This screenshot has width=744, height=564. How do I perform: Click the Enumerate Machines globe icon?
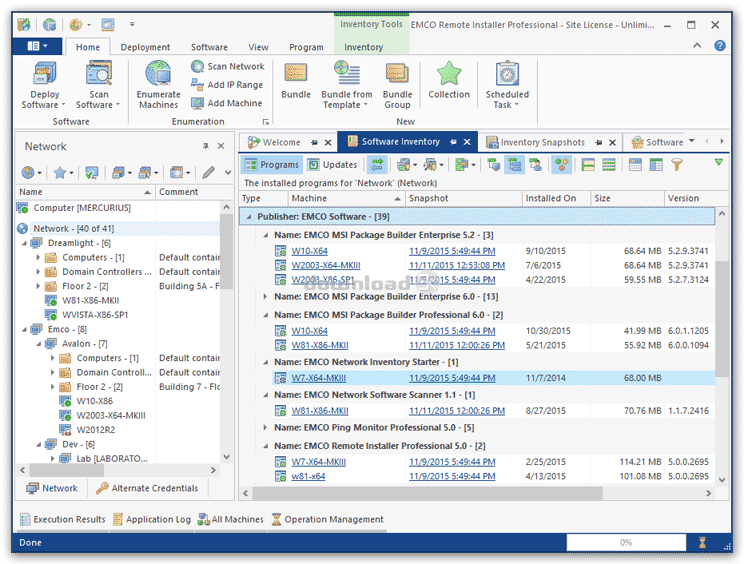coord(158,73)
